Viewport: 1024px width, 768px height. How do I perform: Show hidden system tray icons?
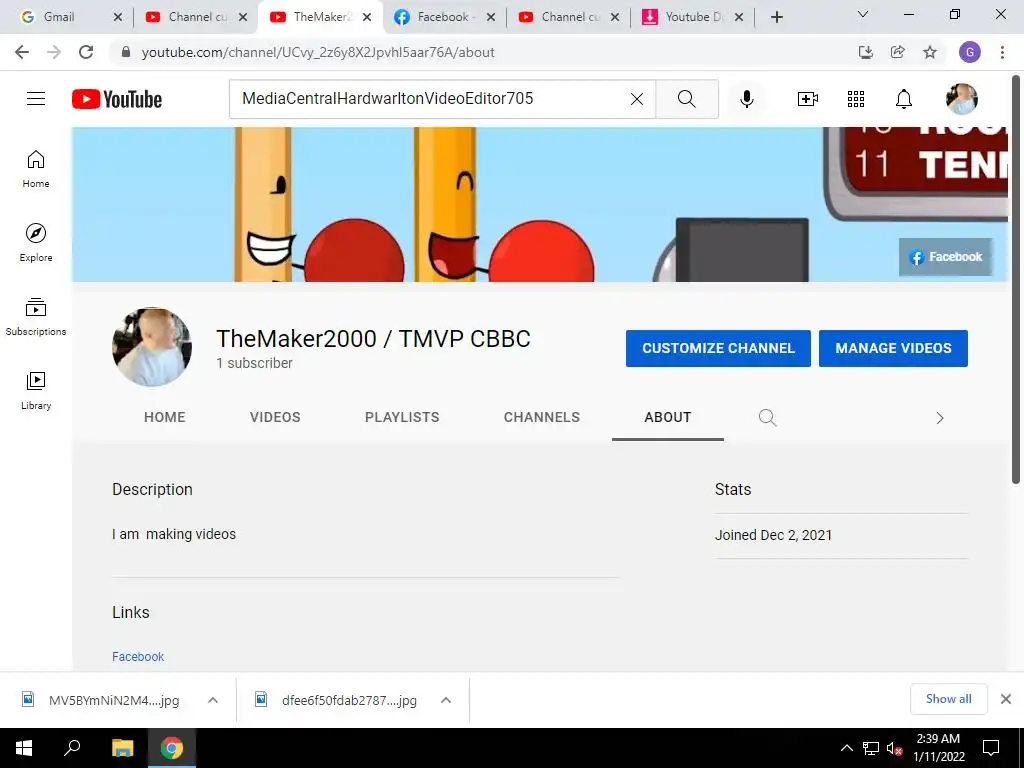tap(846, 748)
